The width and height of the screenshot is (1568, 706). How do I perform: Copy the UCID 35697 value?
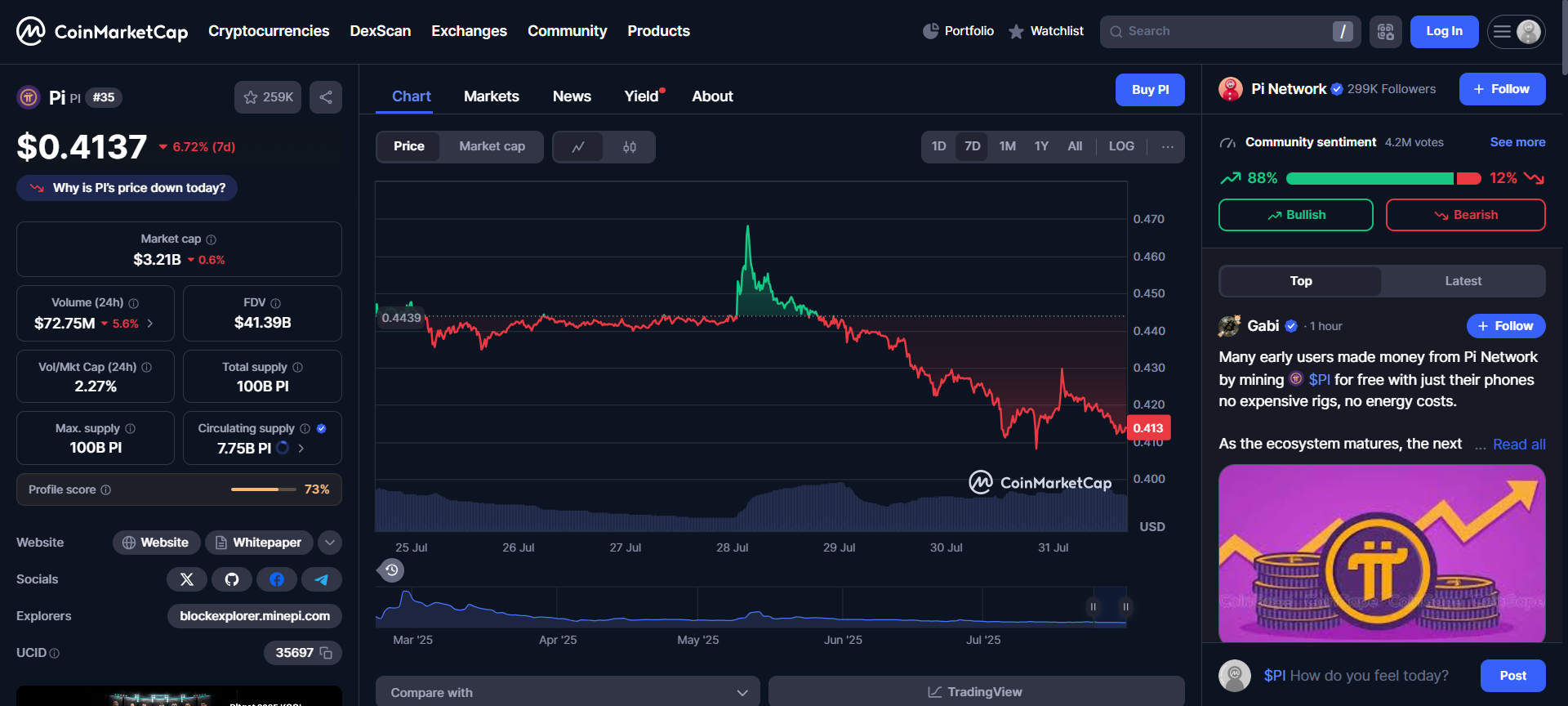click(326, 653)
